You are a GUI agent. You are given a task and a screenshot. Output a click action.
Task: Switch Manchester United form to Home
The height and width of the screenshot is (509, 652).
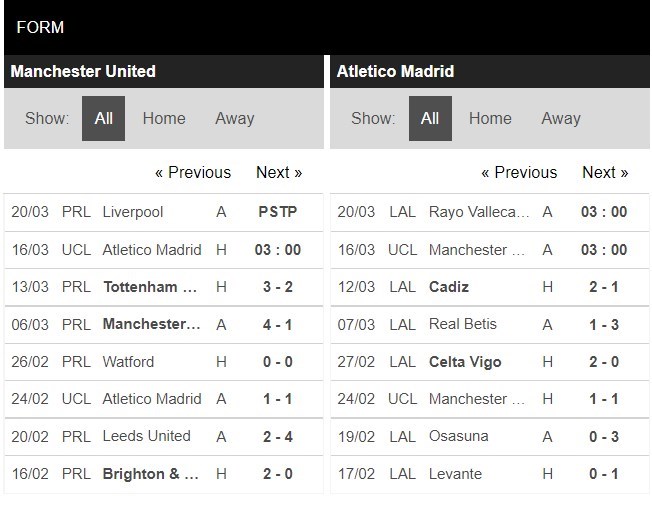(x=164, y=119)
